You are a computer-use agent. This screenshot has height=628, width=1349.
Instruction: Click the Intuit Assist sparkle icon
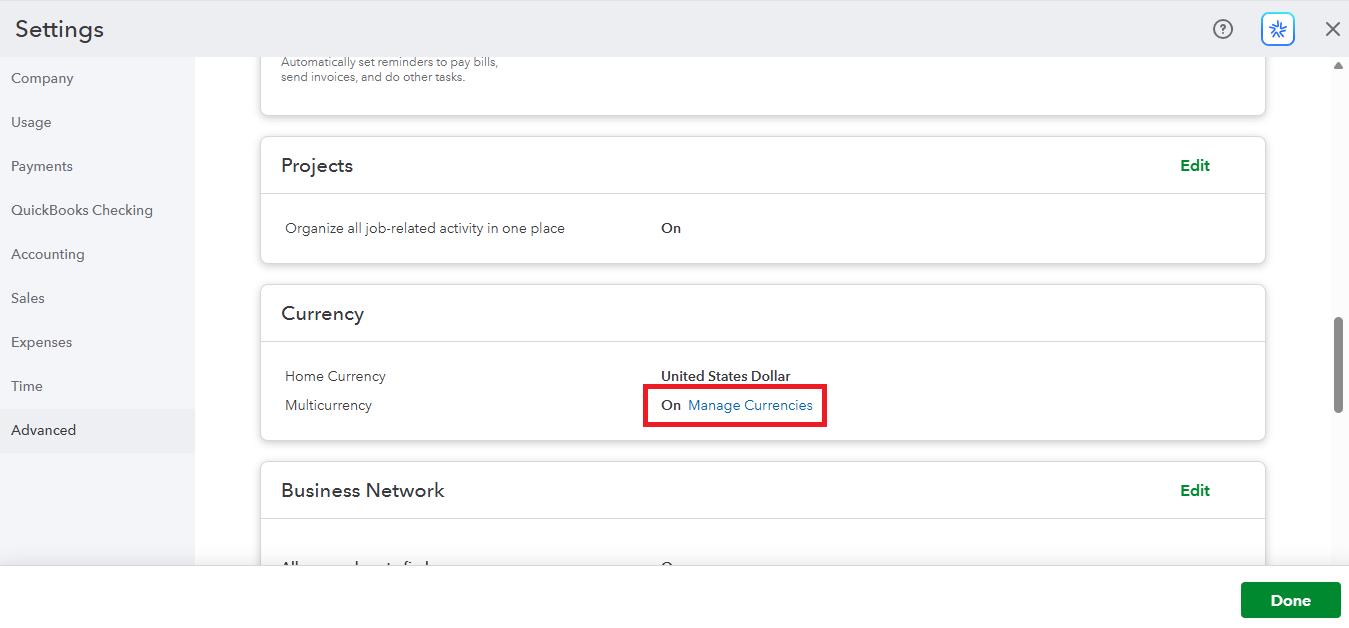[x=1278, y=29]
